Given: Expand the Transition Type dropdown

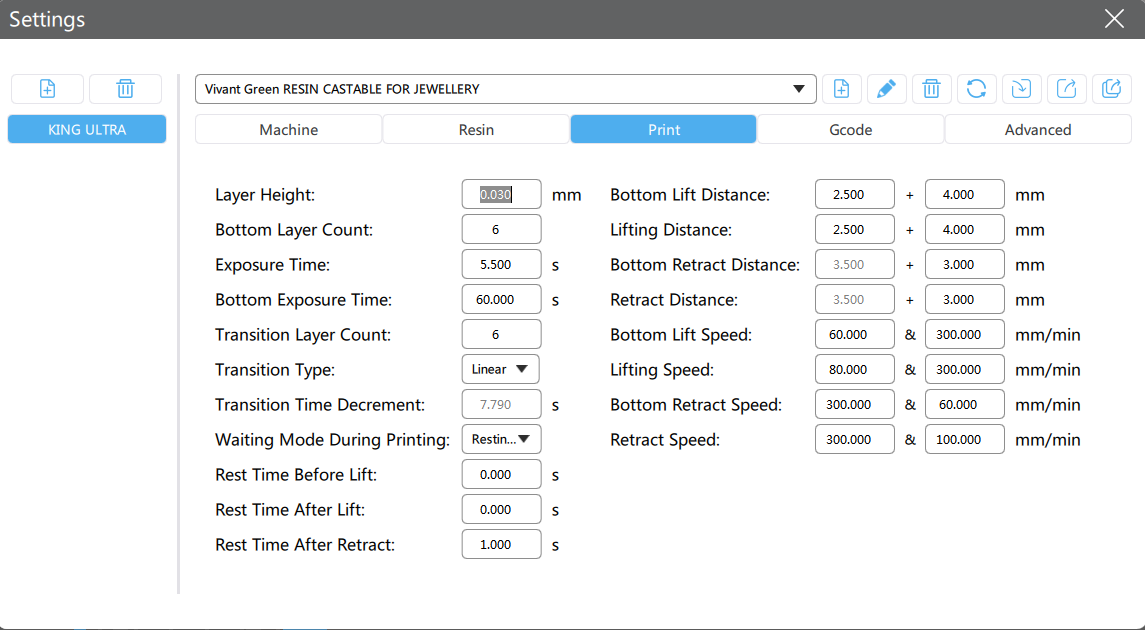Looking at the screenshot, I should tap(500, 369).
